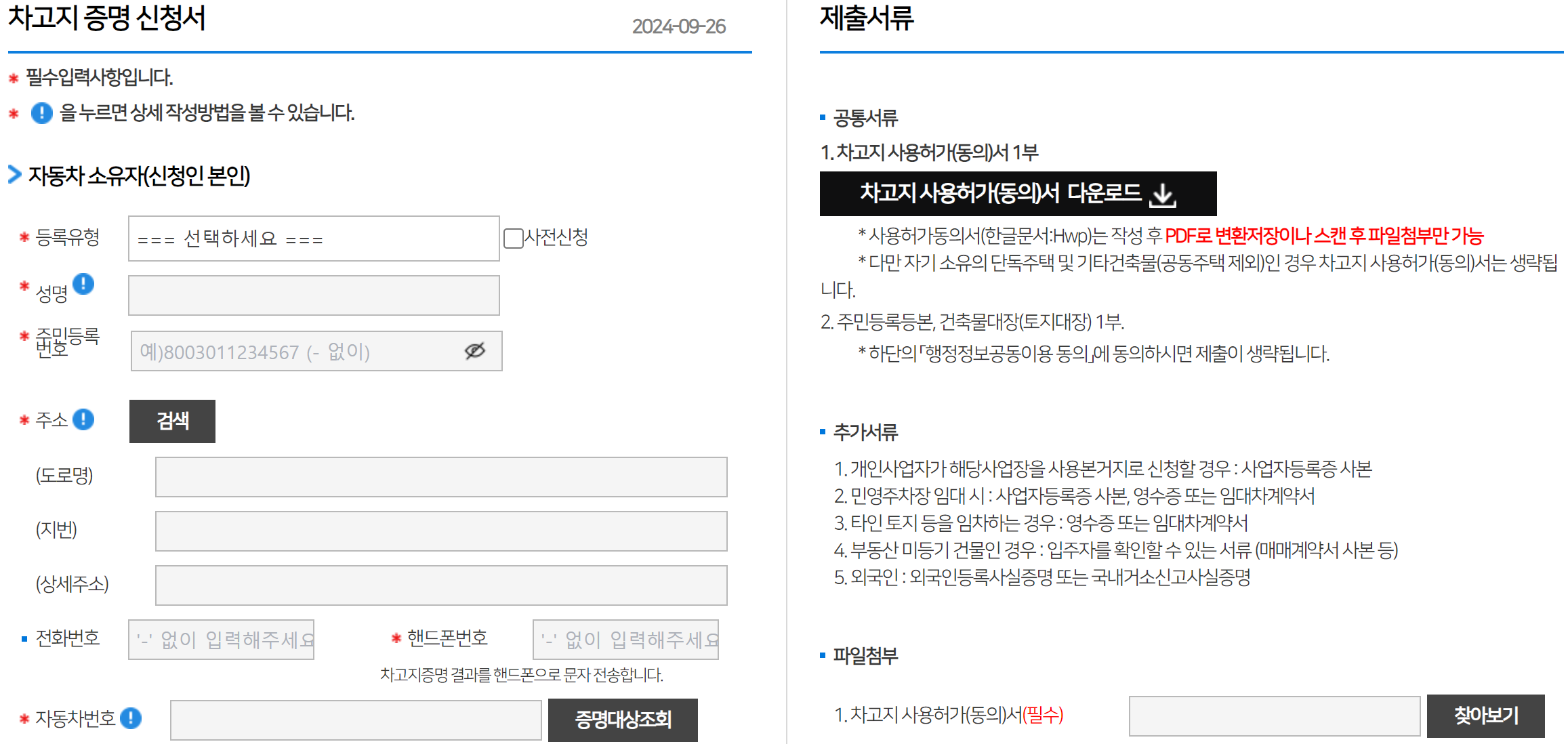
Task: Click the 자동차번호 input field
Action: (x=355, y=720)
